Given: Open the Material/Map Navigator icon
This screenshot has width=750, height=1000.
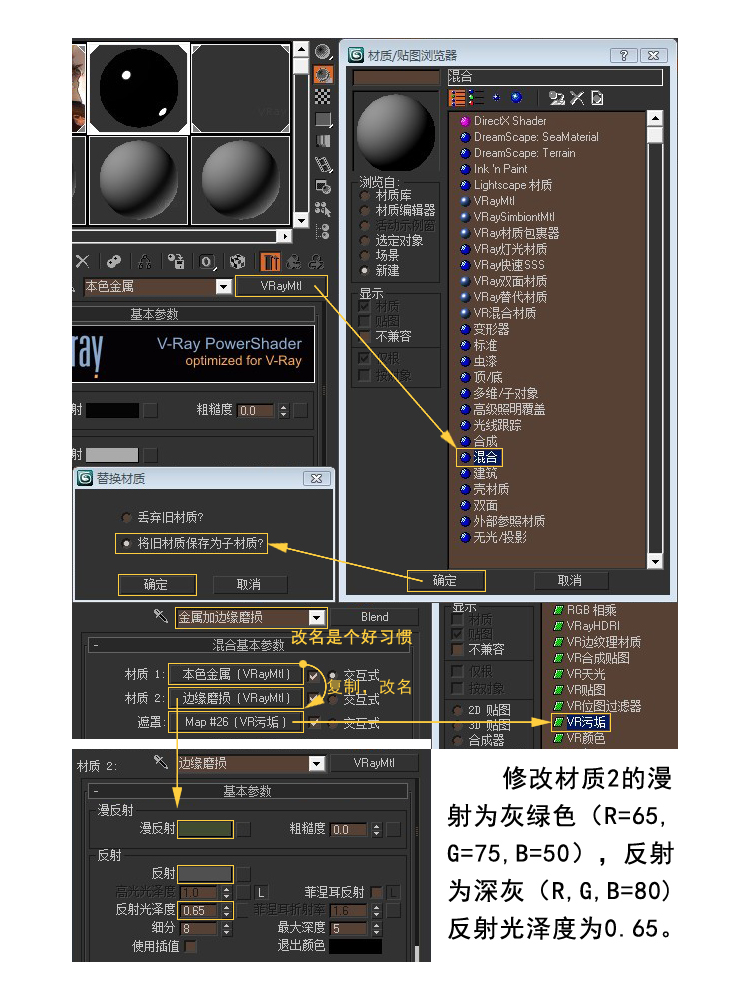Looking at the screenshot, I should coord(323,231).
